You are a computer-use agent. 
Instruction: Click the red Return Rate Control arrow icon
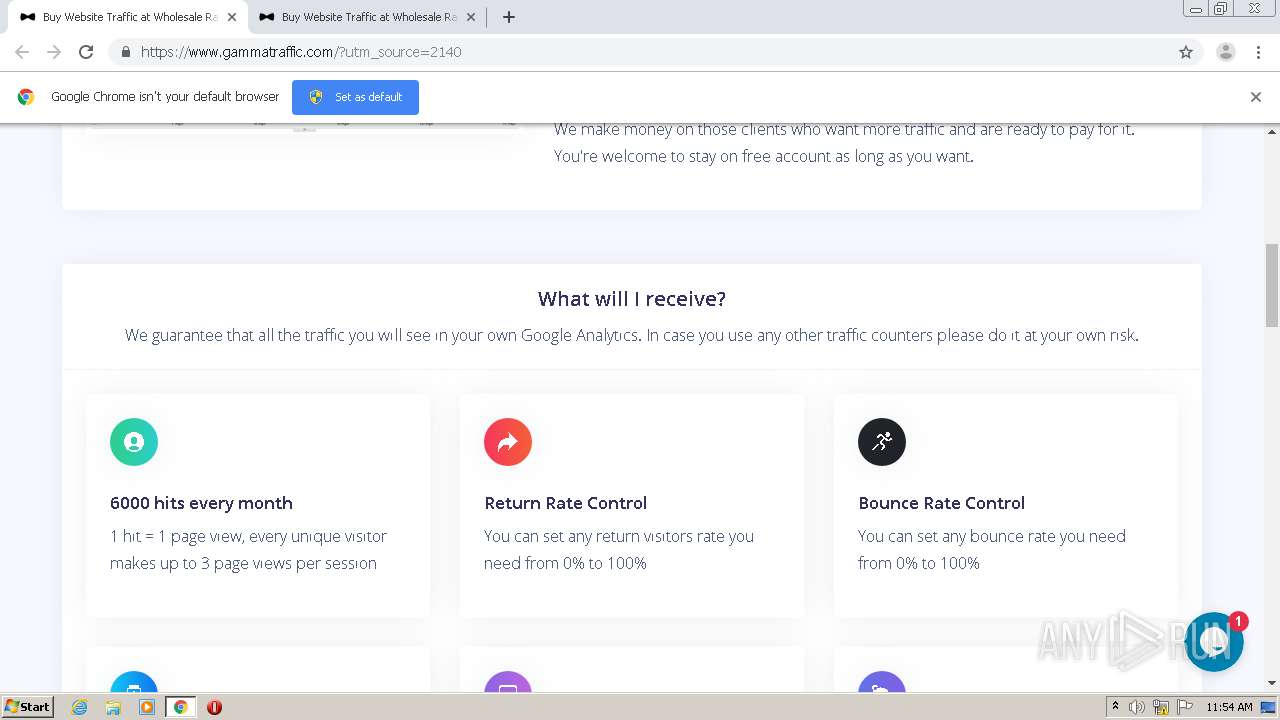(x=508, y=442)
